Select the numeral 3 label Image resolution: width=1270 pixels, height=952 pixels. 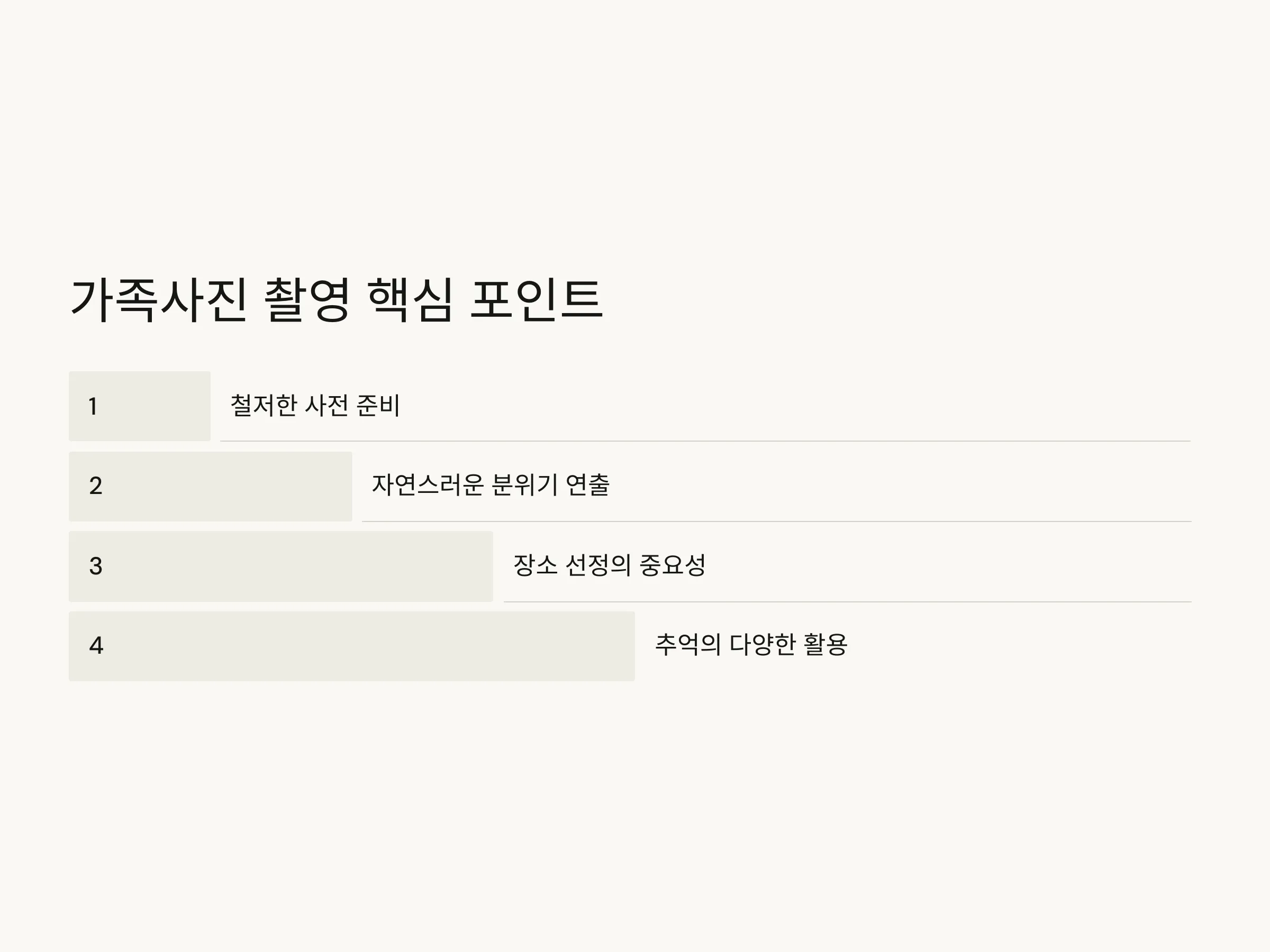click(x=96, y=566)
